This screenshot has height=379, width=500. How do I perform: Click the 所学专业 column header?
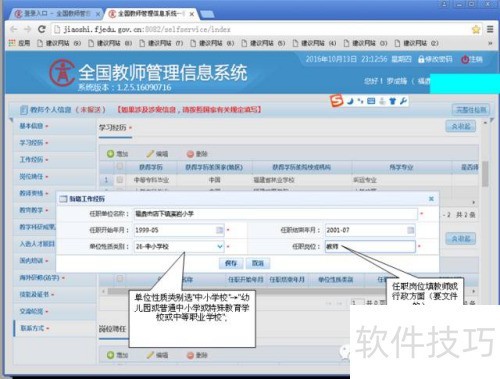401,167
